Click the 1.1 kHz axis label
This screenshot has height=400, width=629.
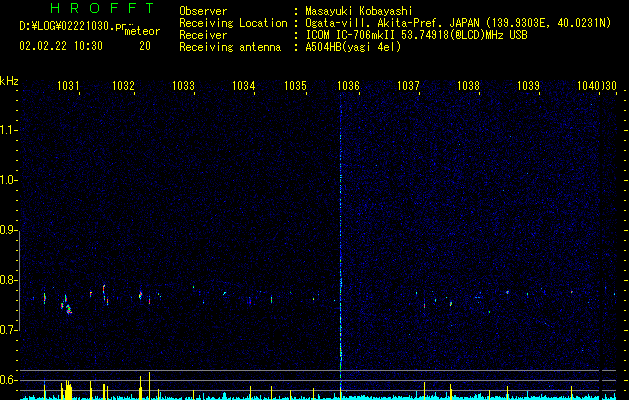pyautogui.click(x=8, y=130)
